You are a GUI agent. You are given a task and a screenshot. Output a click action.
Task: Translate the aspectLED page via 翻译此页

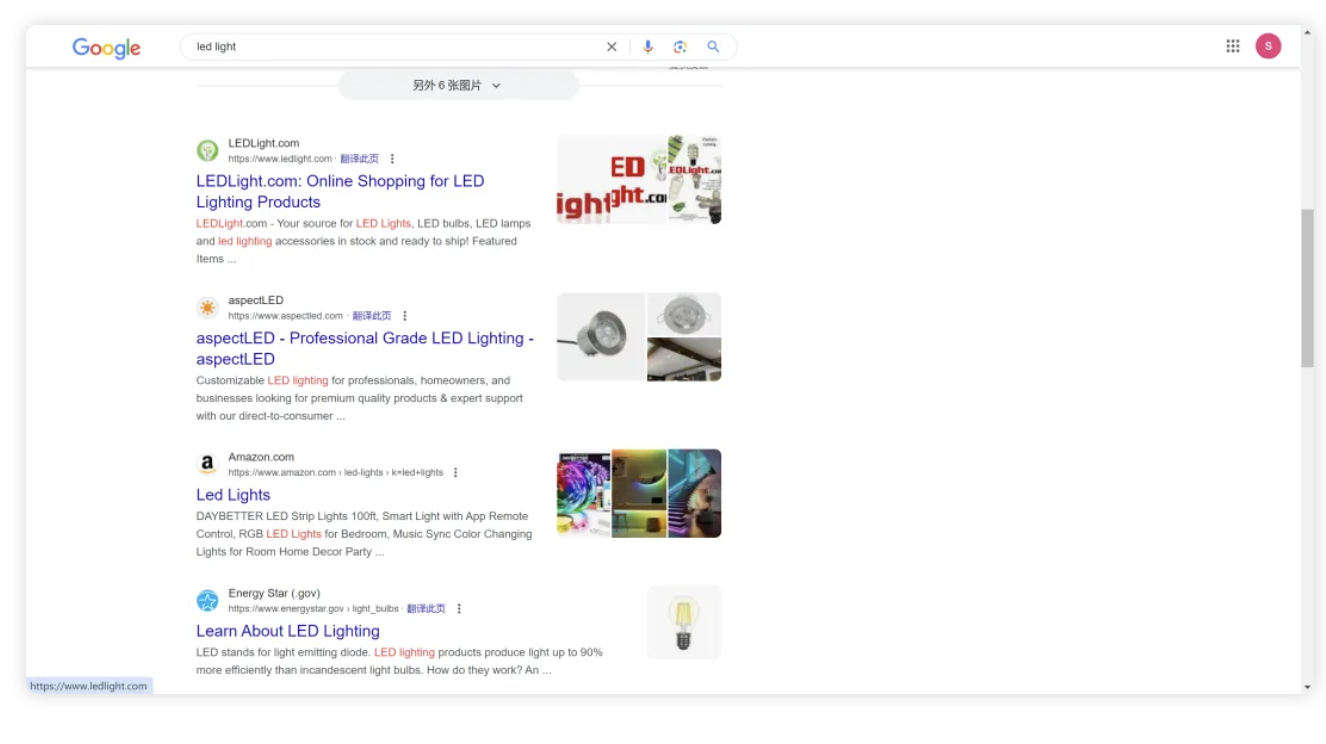coord(372,316)
